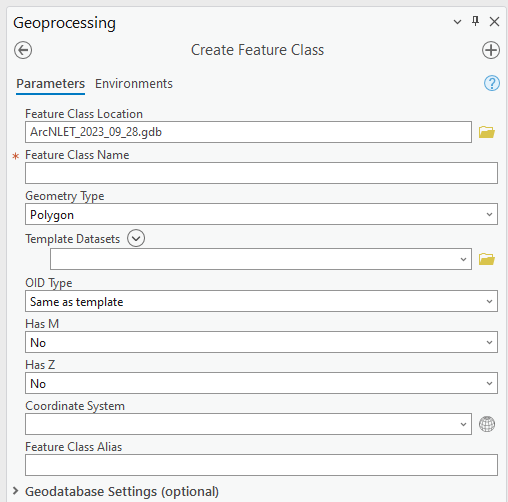Browse folder for Template Datasets

coord(487,259)
